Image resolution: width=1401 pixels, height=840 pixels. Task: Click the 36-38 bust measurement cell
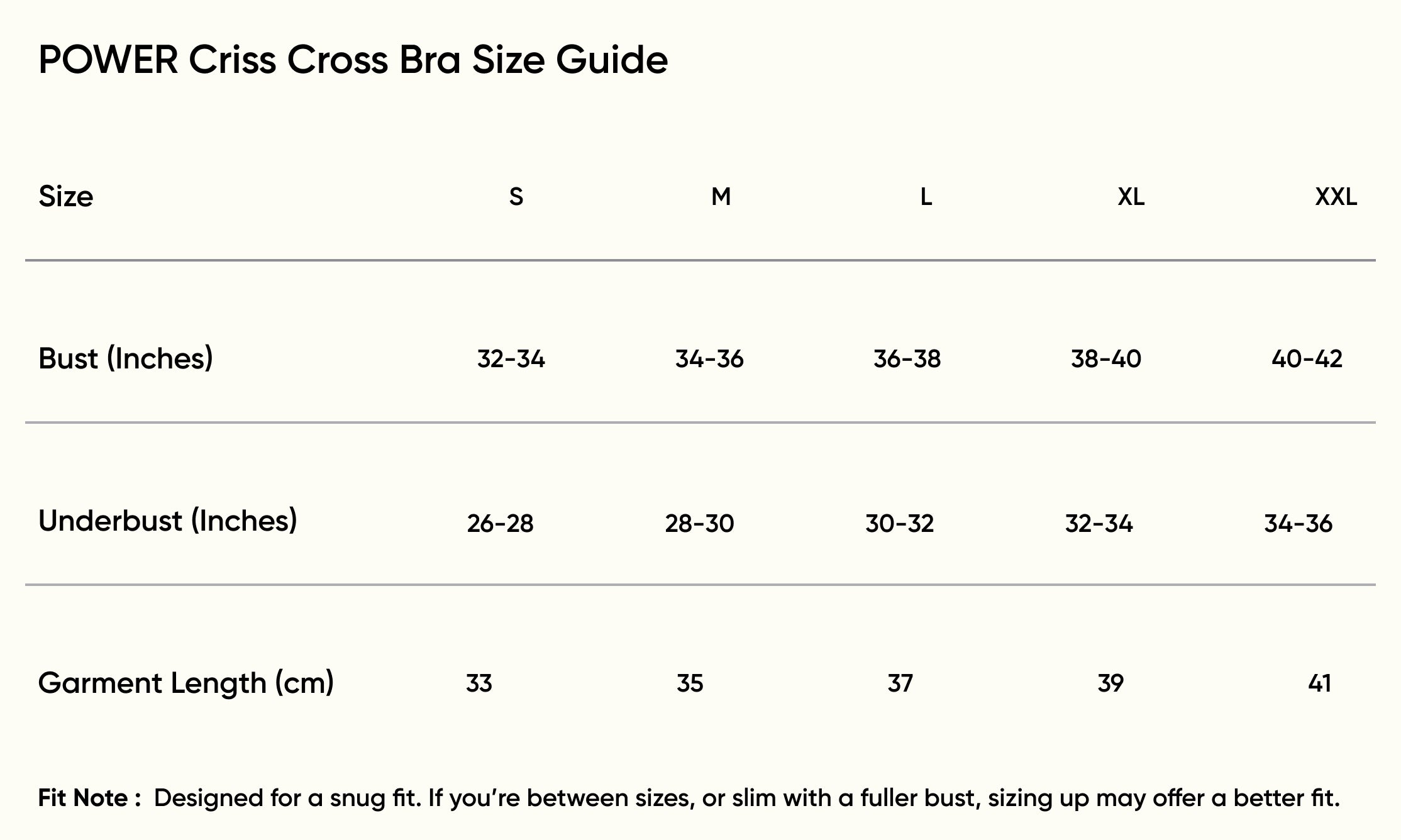point(907,359)
